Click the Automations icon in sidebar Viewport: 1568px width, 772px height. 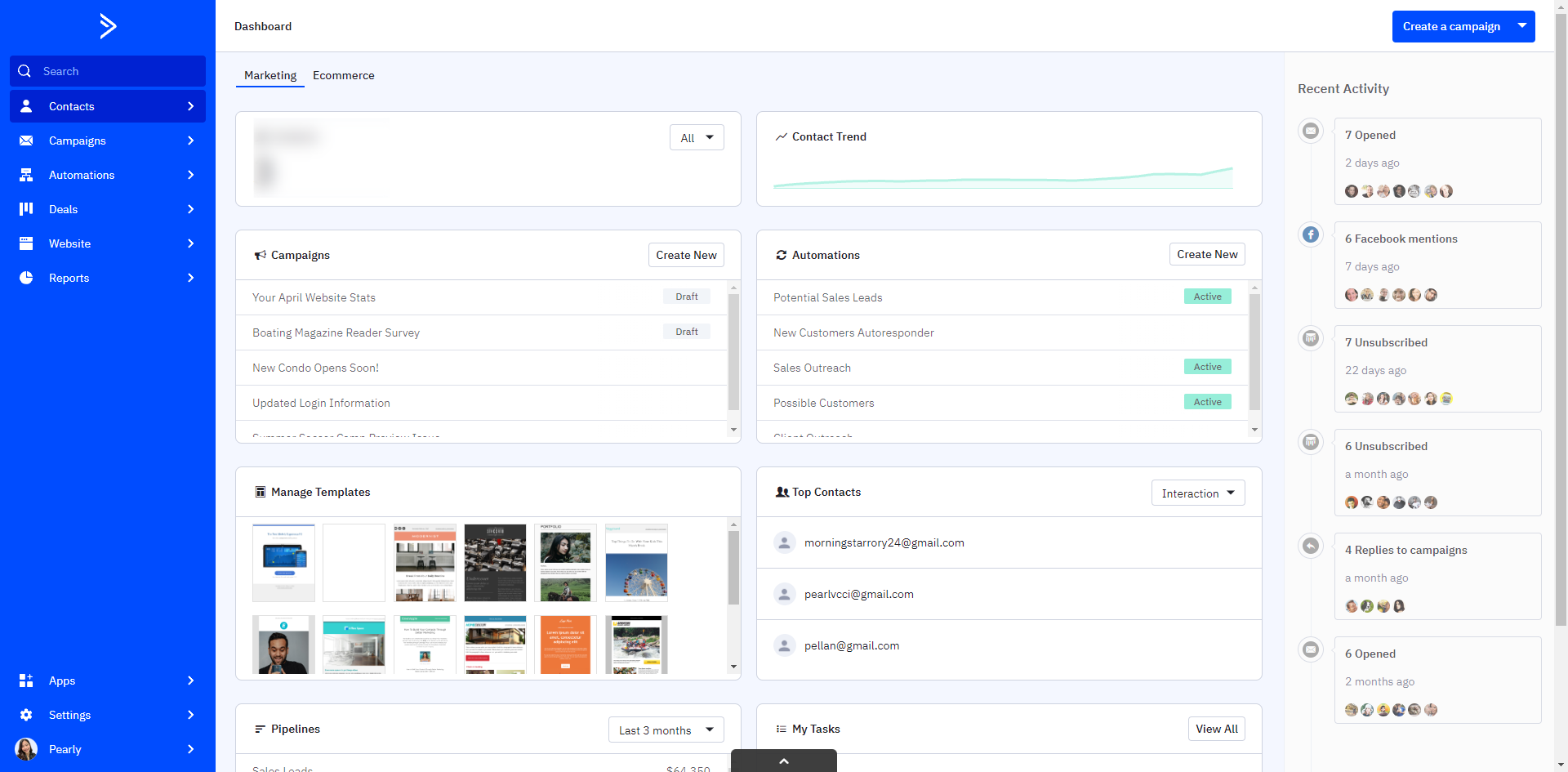pyautogui.click(x=26, y=175)
